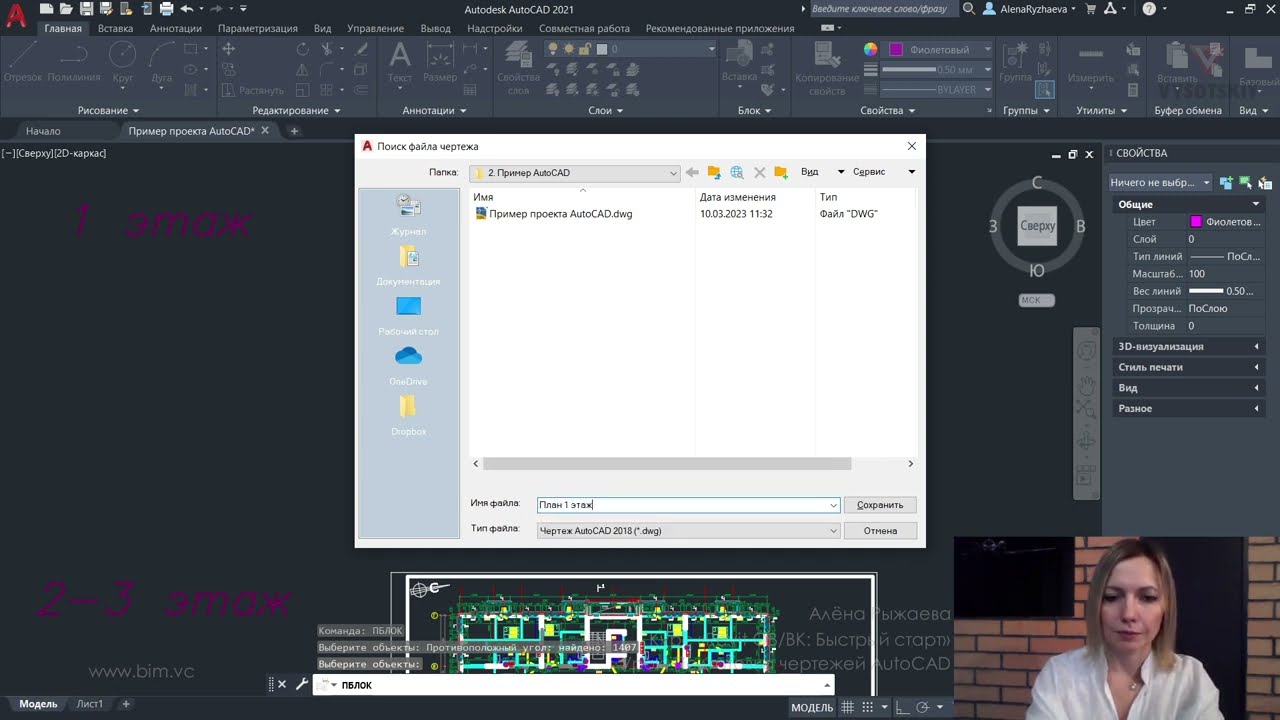The width and height of the screenshot is (1280, 720).
Task: Select the Дуга arc tool
Action: tap(162, 62)
